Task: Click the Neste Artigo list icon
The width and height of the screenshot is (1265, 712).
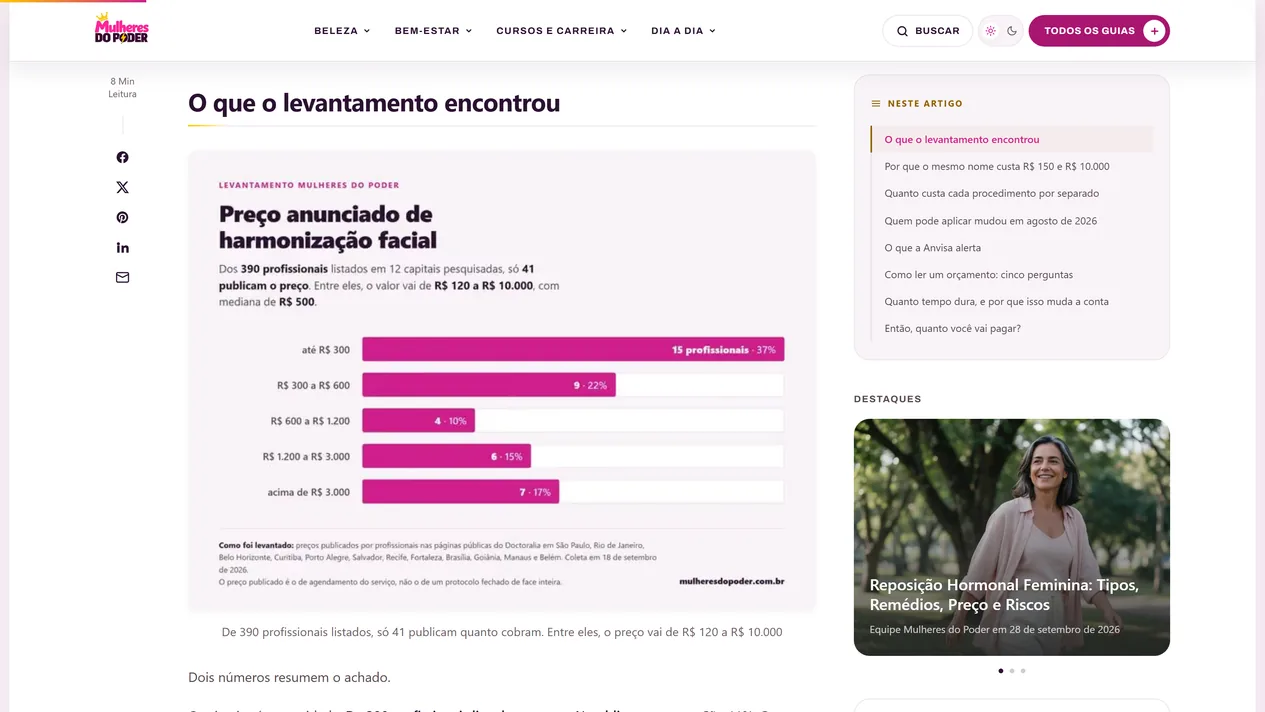Action: click(x=876, y=103)
